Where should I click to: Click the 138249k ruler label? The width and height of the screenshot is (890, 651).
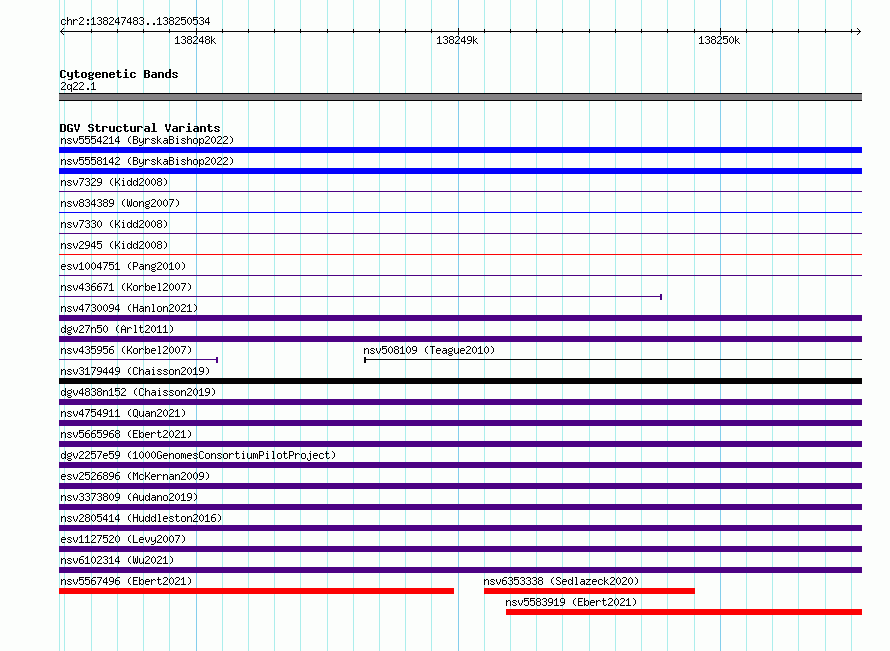pos(457,40)
